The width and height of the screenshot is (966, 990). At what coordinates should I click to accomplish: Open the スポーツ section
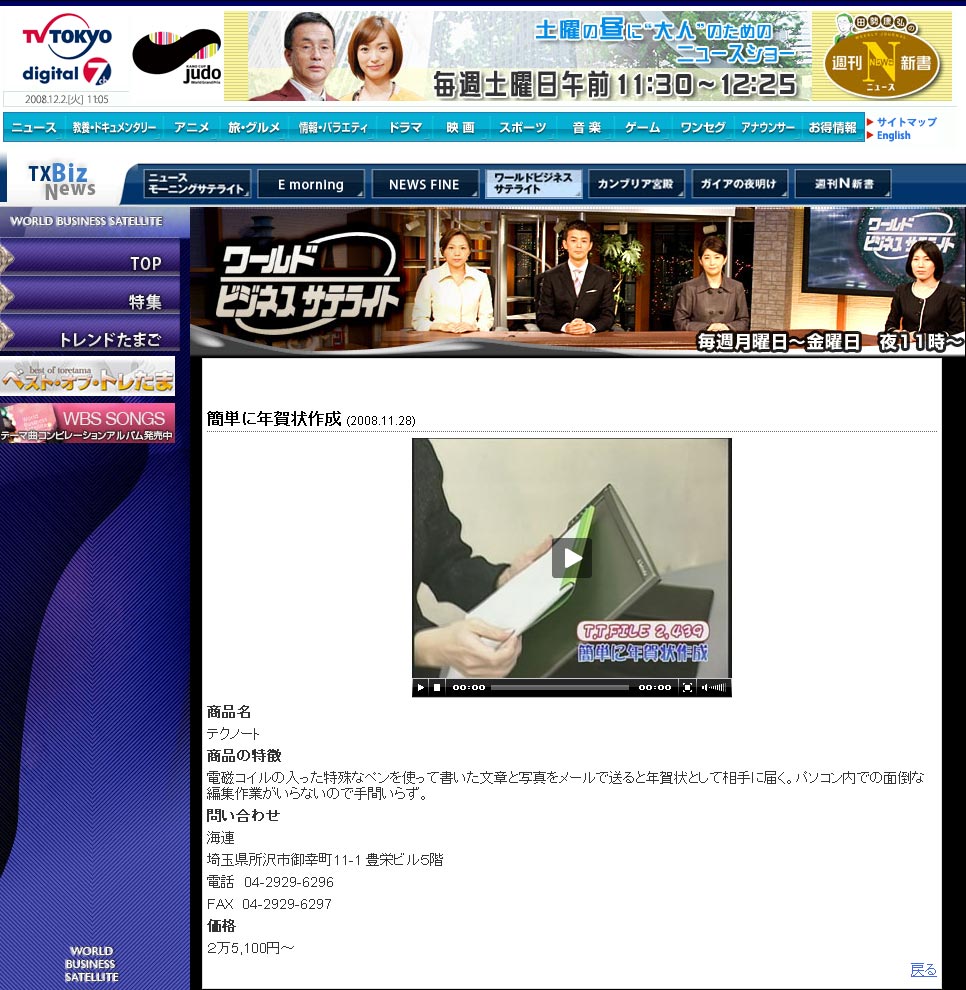[x=523, y=128]
